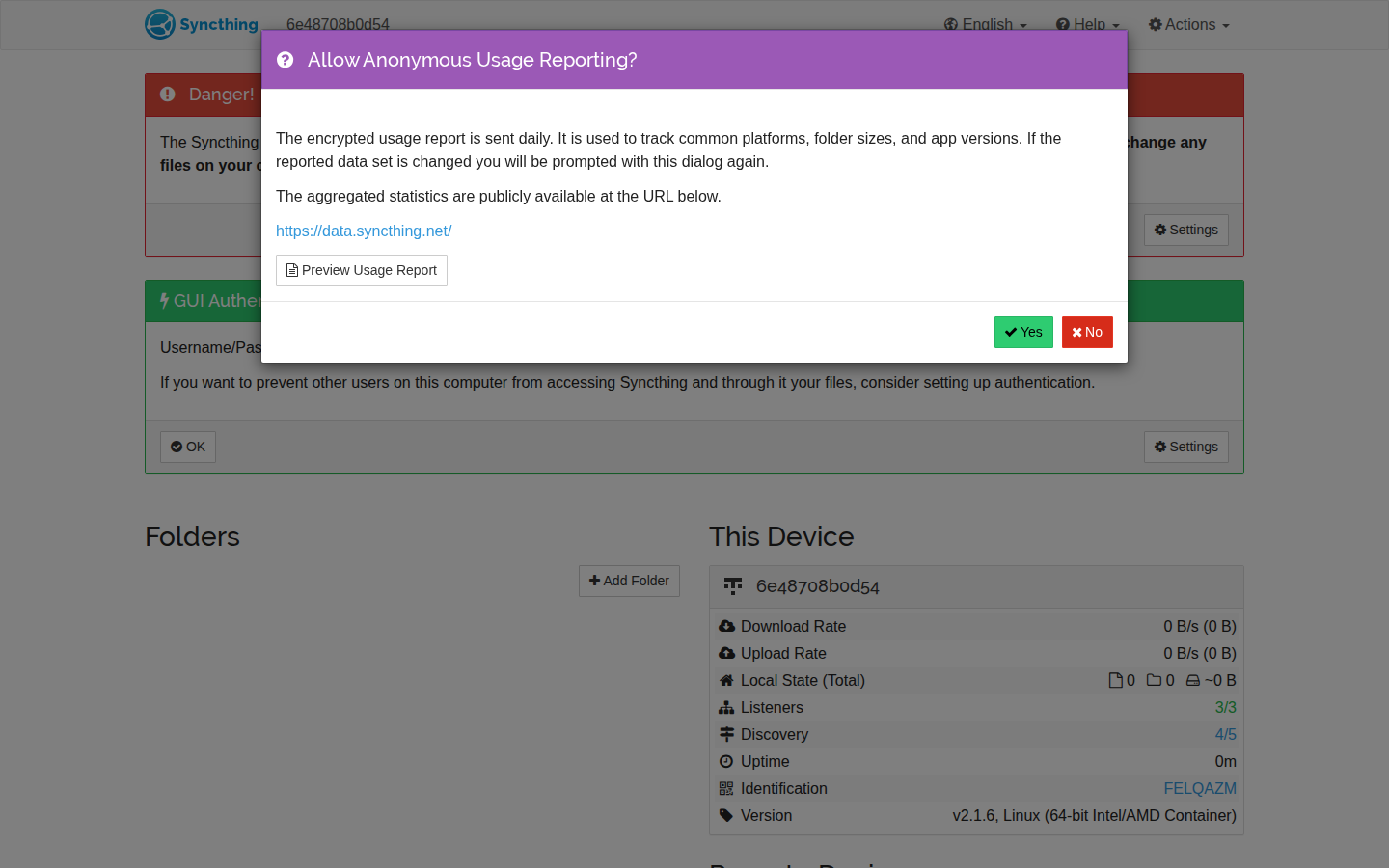1389x868 pixels.
Task: Open Settings from GUI Authentication panel
Action: point(1185,447)
